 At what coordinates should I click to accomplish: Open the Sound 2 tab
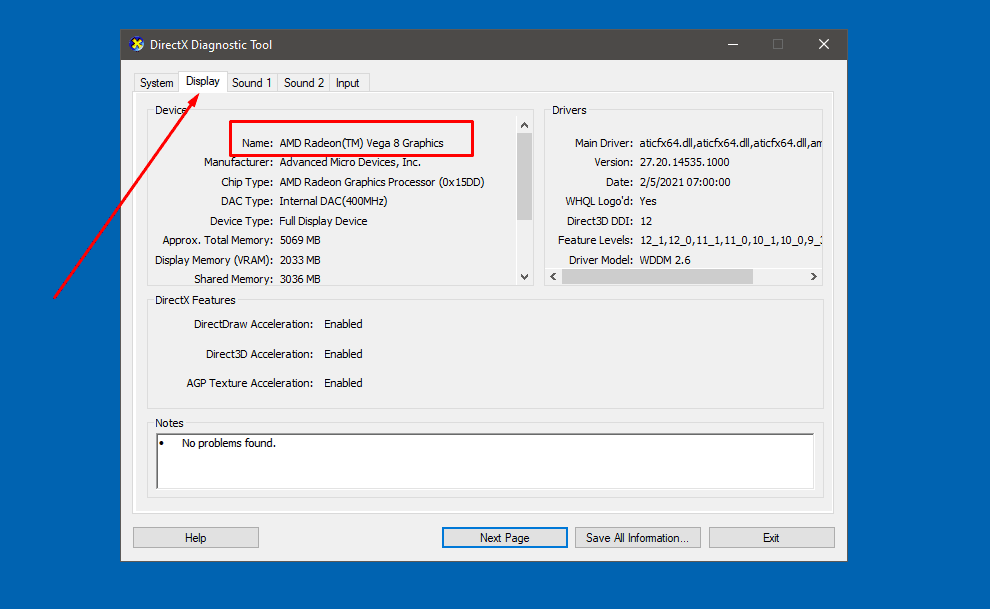pos(304,83)
